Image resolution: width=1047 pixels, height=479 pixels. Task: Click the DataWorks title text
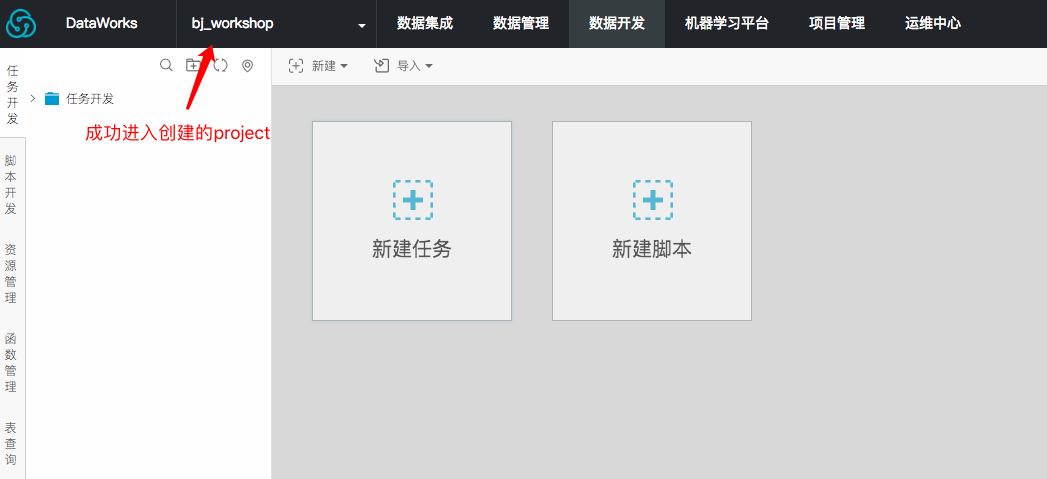[x=101, y=23]
